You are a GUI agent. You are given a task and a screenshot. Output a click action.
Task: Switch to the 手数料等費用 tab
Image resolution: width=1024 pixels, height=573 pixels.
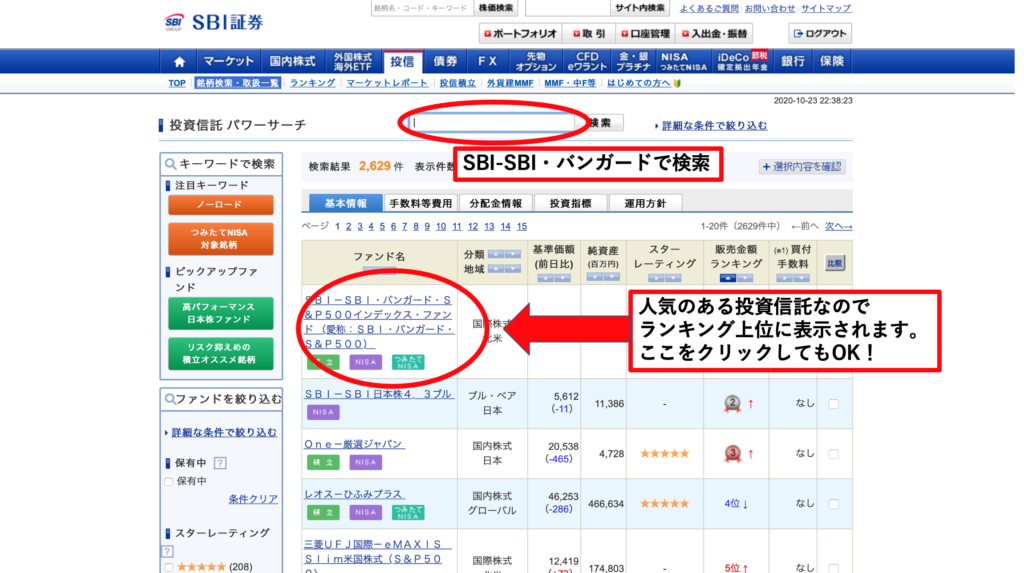point(421,203)
